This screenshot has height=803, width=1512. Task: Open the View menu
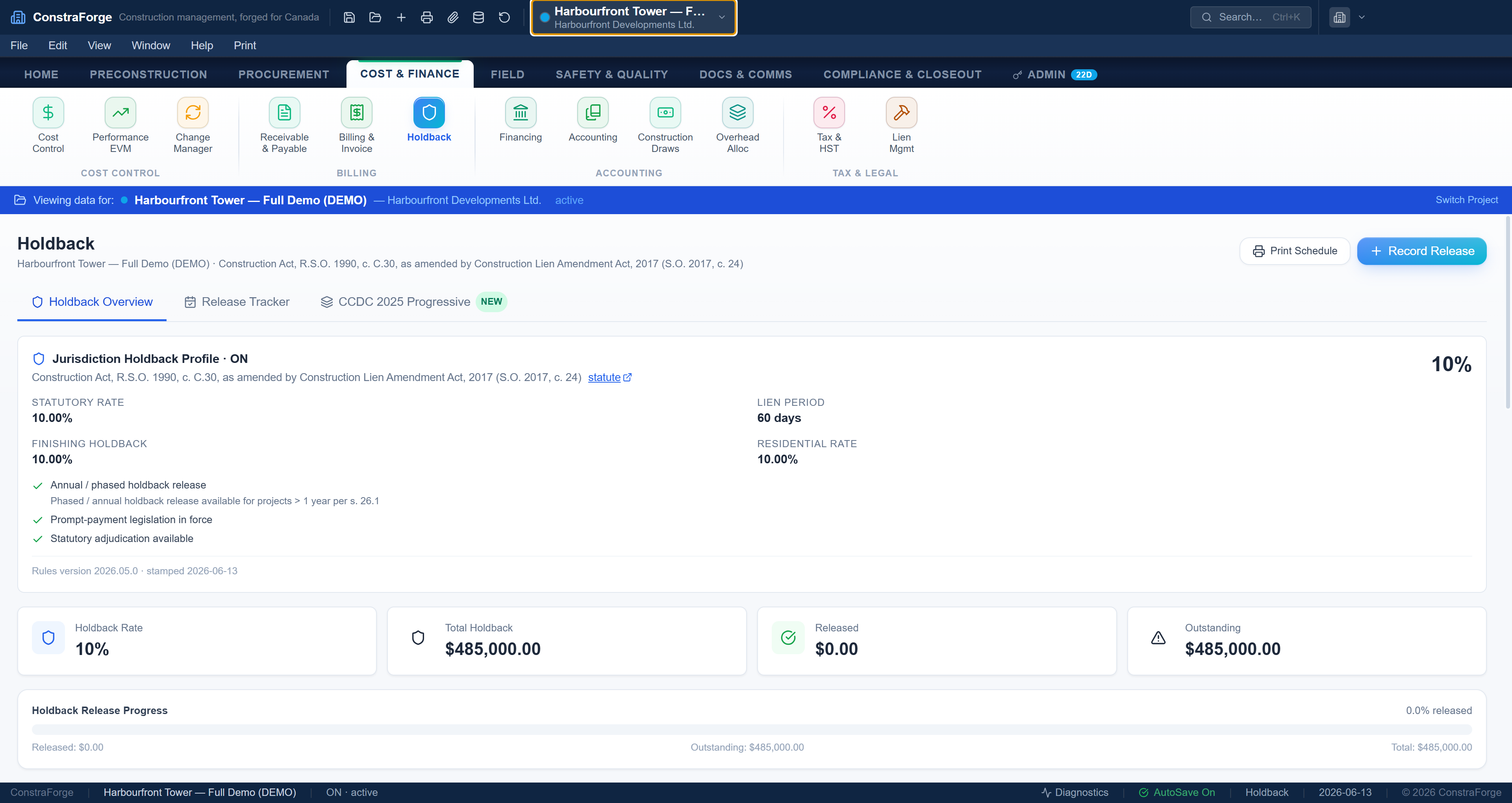point(99,45)
